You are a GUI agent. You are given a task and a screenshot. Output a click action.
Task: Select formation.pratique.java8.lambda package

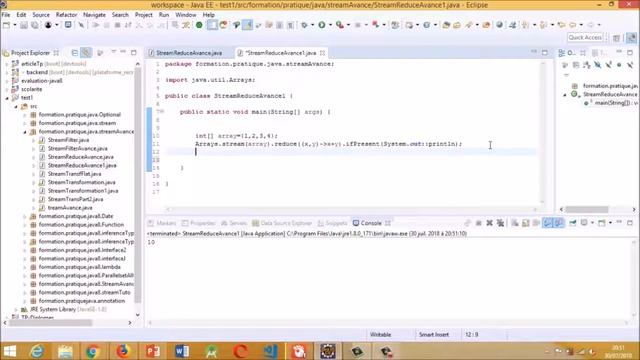80,267
